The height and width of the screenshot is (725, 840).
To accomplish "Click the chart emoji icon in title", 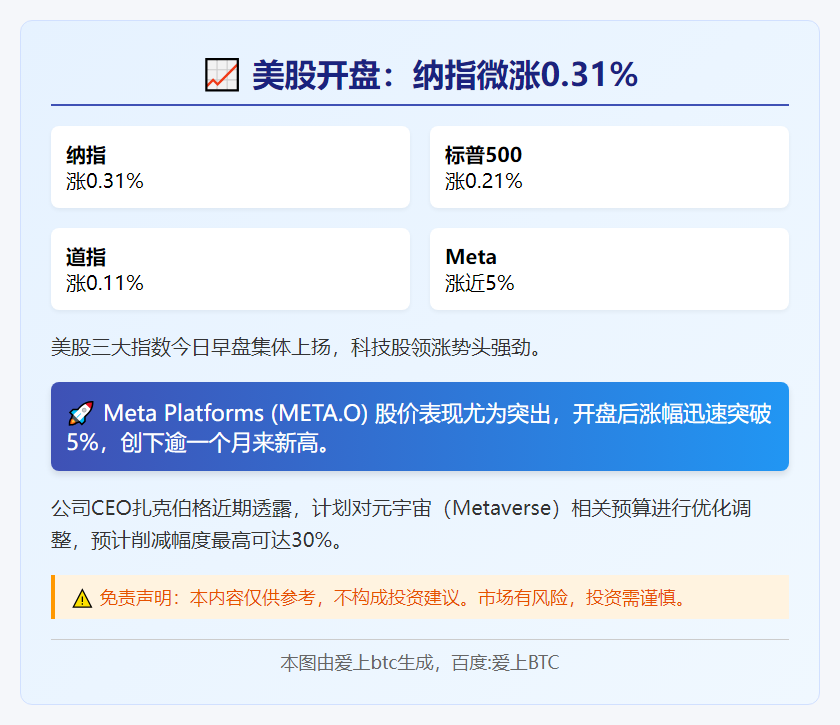I will coord(222,75).
